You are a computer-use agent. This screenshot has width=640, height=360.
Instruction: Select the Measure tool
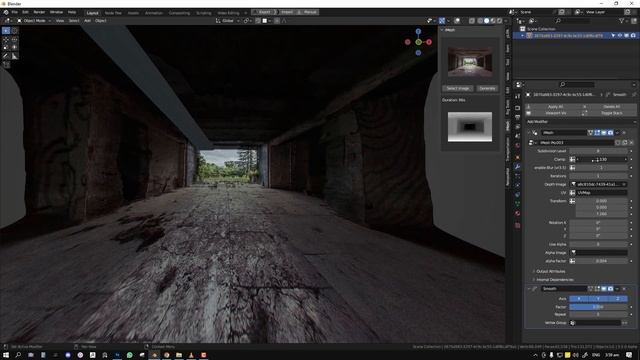click(x=15, y=56)
